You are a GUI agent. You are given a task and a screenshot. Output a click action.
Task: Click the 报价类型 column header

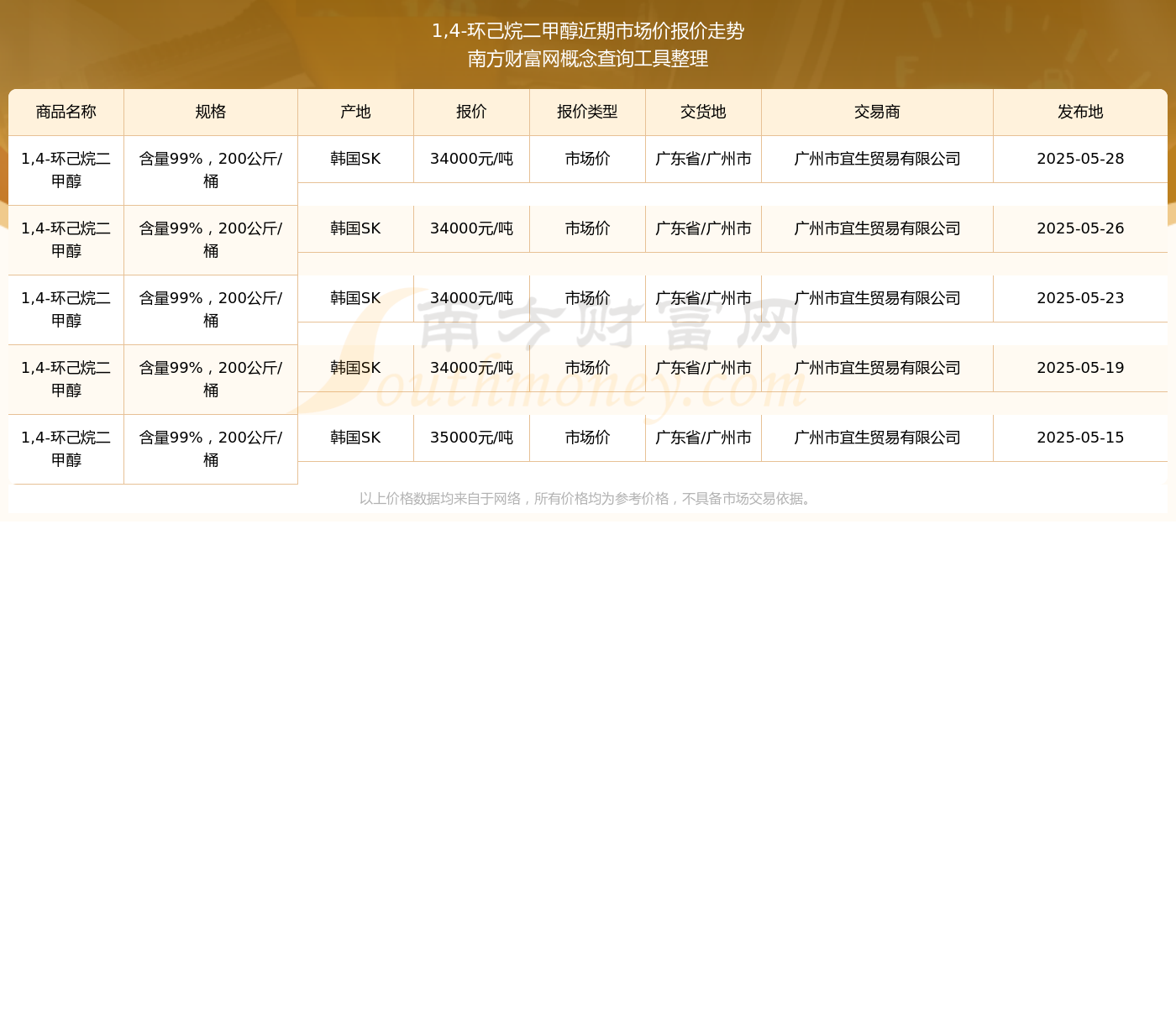[587, 112]
